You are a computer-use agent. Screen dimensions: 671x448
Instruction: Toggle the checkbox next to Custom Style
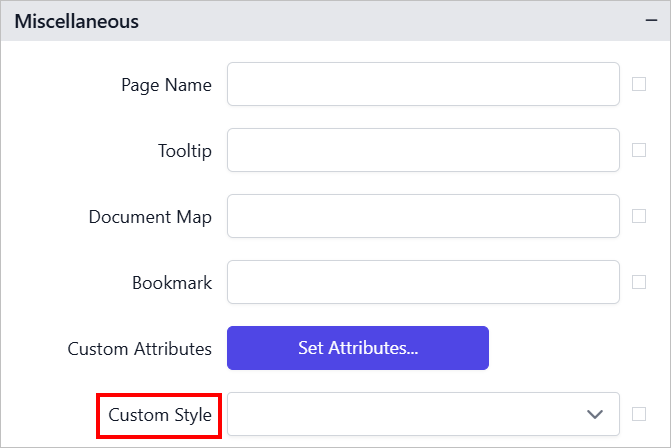click(639, 414)
